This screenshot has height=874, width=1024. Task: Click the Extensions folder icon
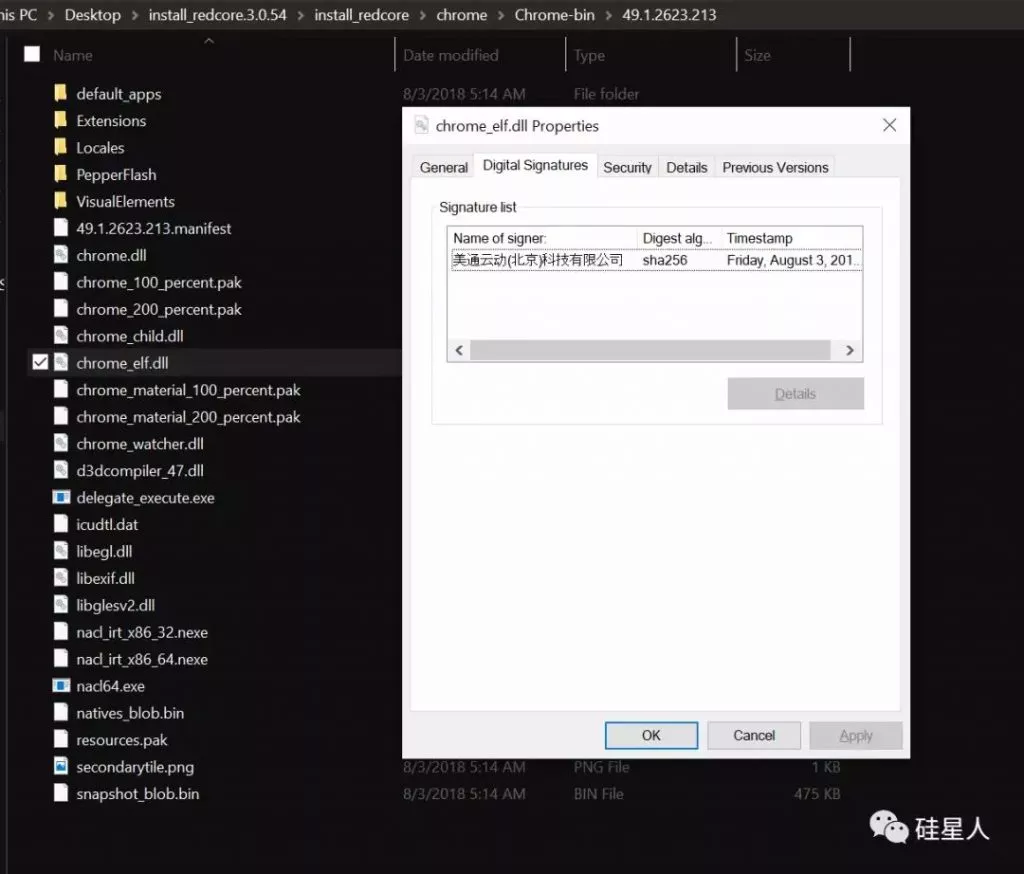[x=61, y=120]
